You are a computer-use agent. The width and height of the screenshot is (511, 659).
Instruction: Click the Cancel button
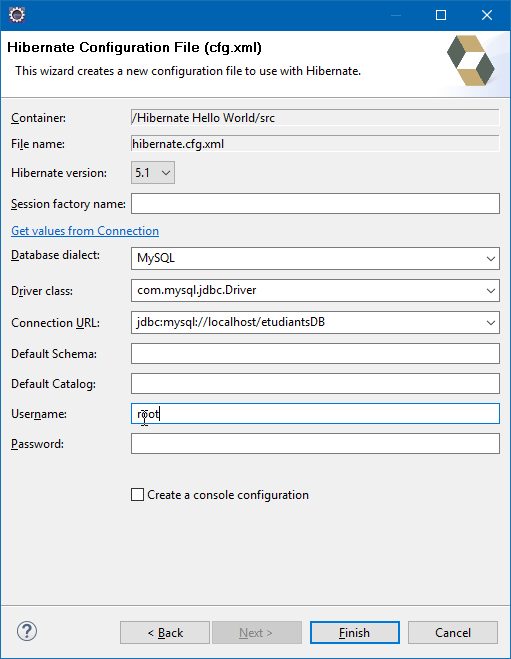(453, 633)
